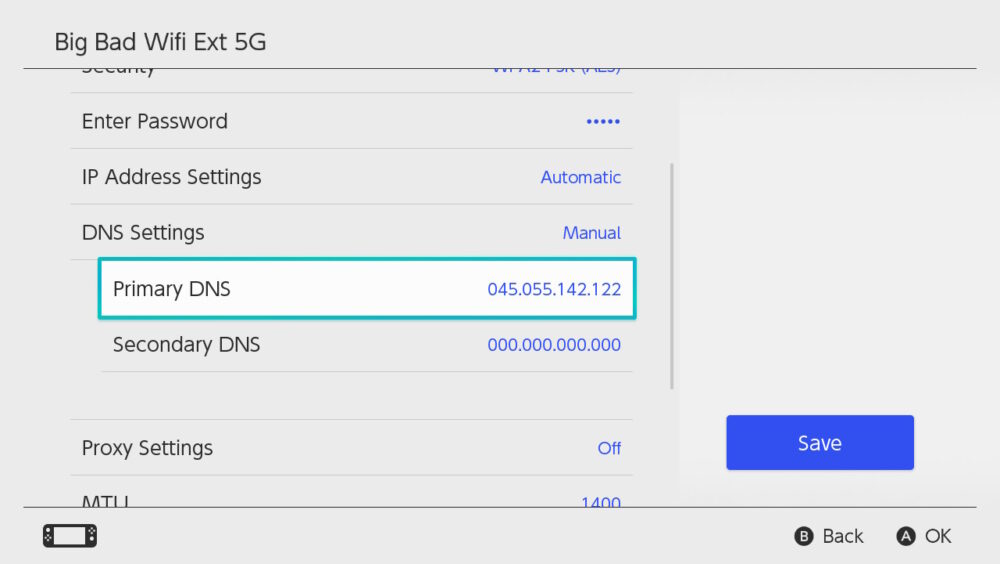Screen dimensions: 1000x564
Task: Click the Switch console icon
Action: [70, 536]
